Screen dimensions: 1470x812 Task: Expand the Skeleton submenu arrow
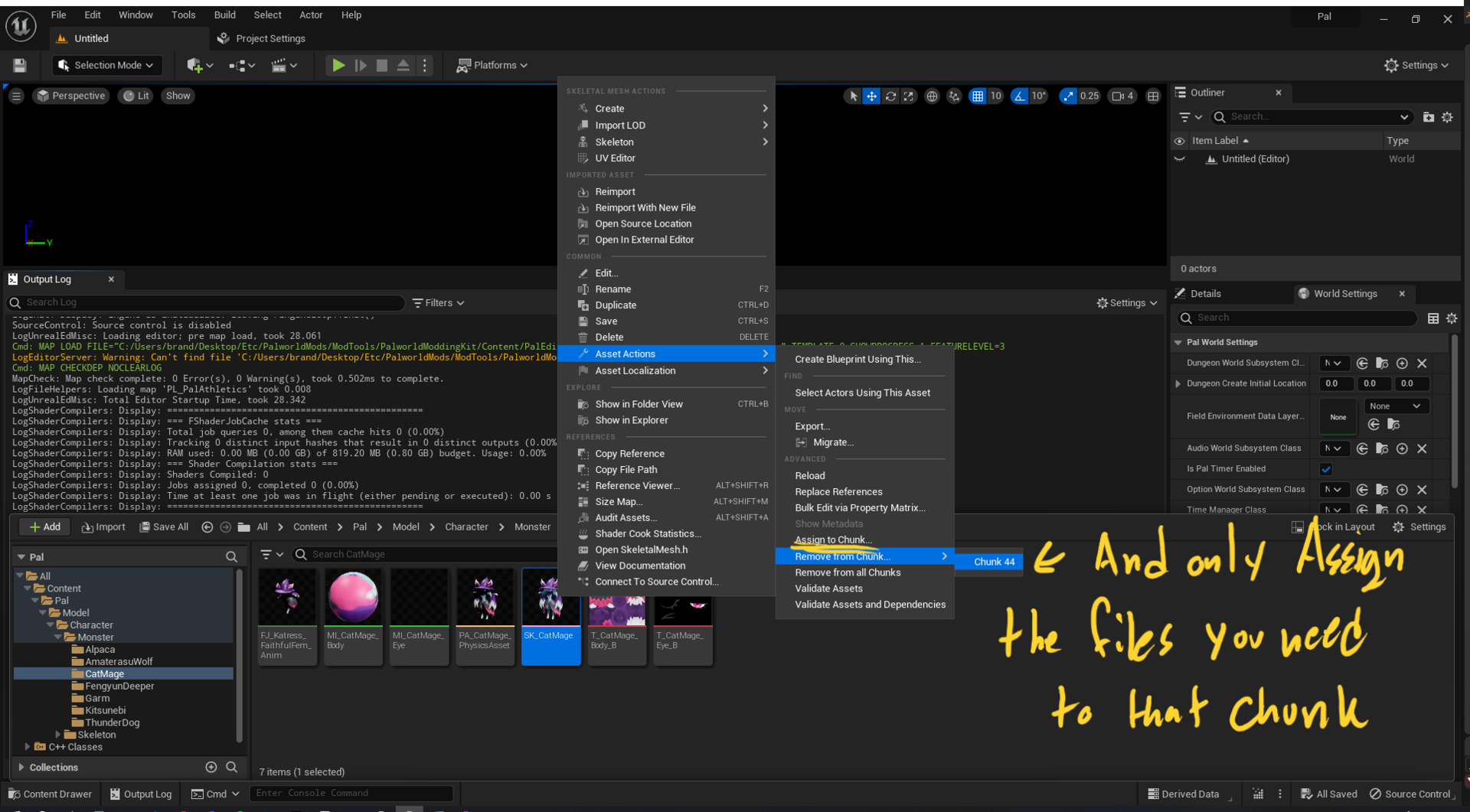(765, 142)
